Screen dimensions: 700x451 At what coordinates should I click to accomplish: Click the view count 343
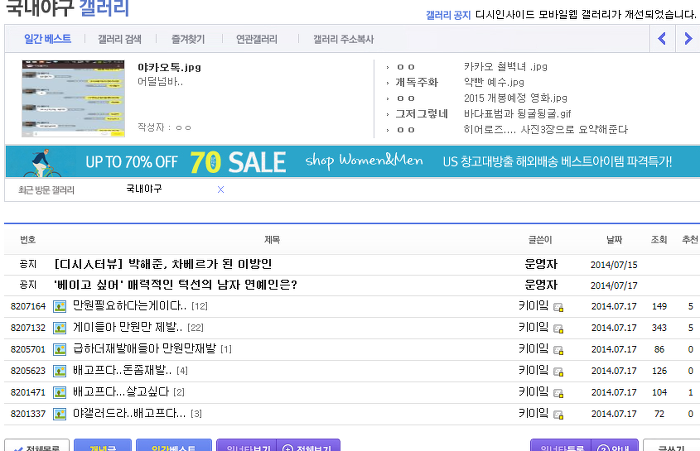pos(659,328)
